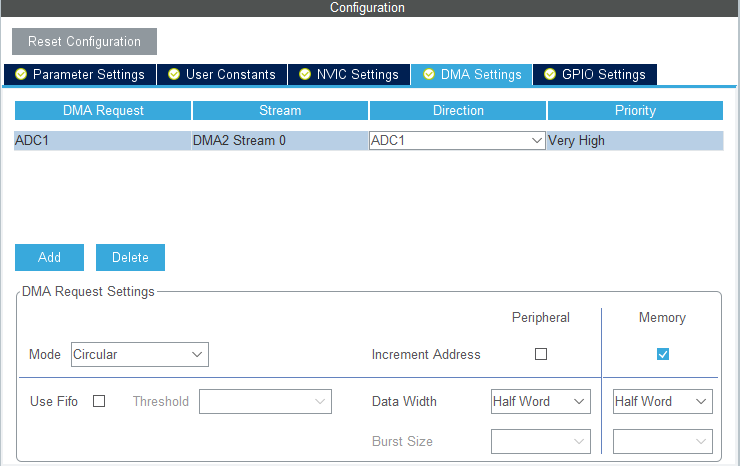
Task: Click the Very High priority cell
Action: pos(635,141)
